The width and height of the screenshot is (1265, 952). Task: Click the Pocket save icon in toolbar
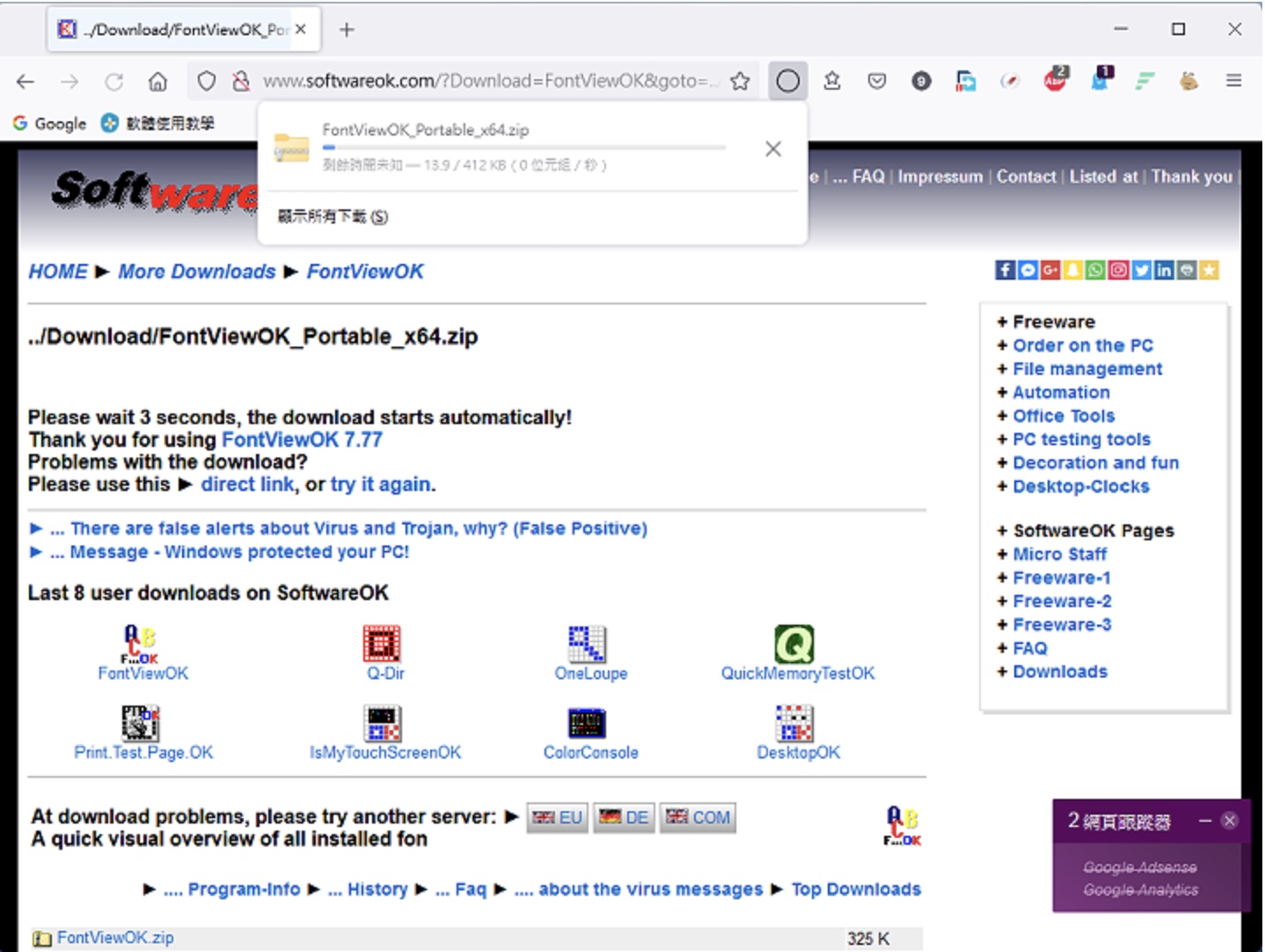[877, 81]
